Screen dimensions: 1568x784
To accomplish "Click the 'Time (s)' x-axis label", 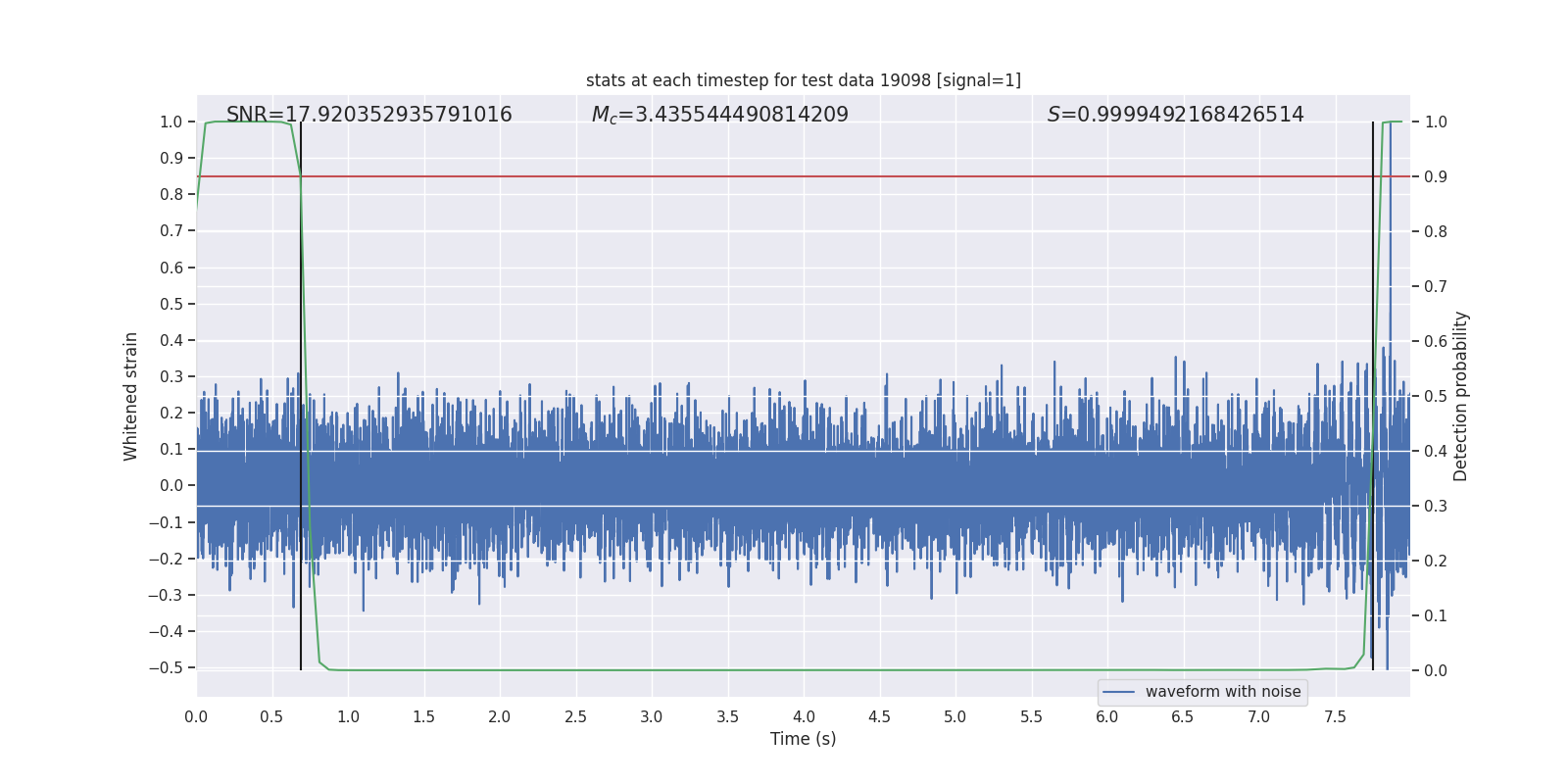I will click(804, 739).
